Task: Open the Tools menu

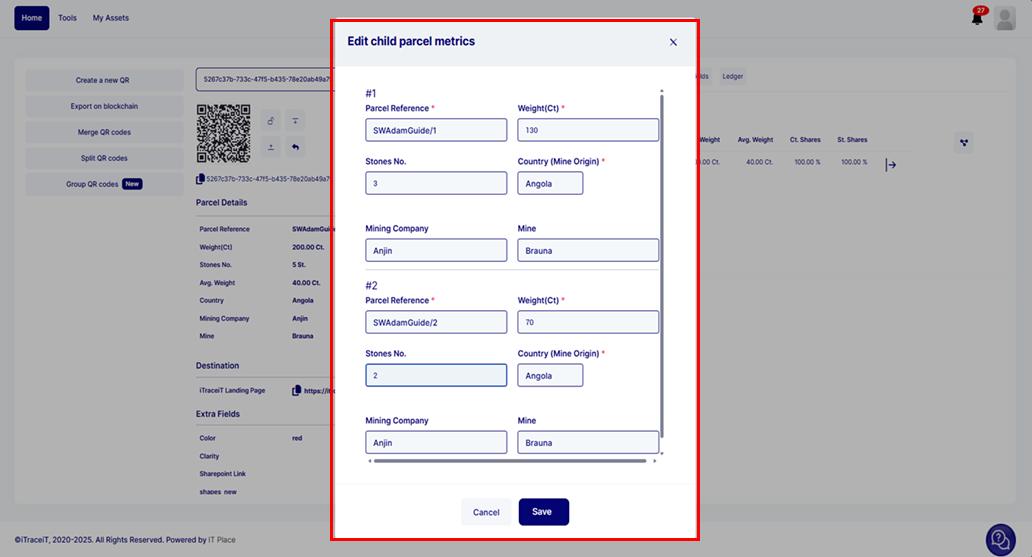Action: tap(67, 18)
